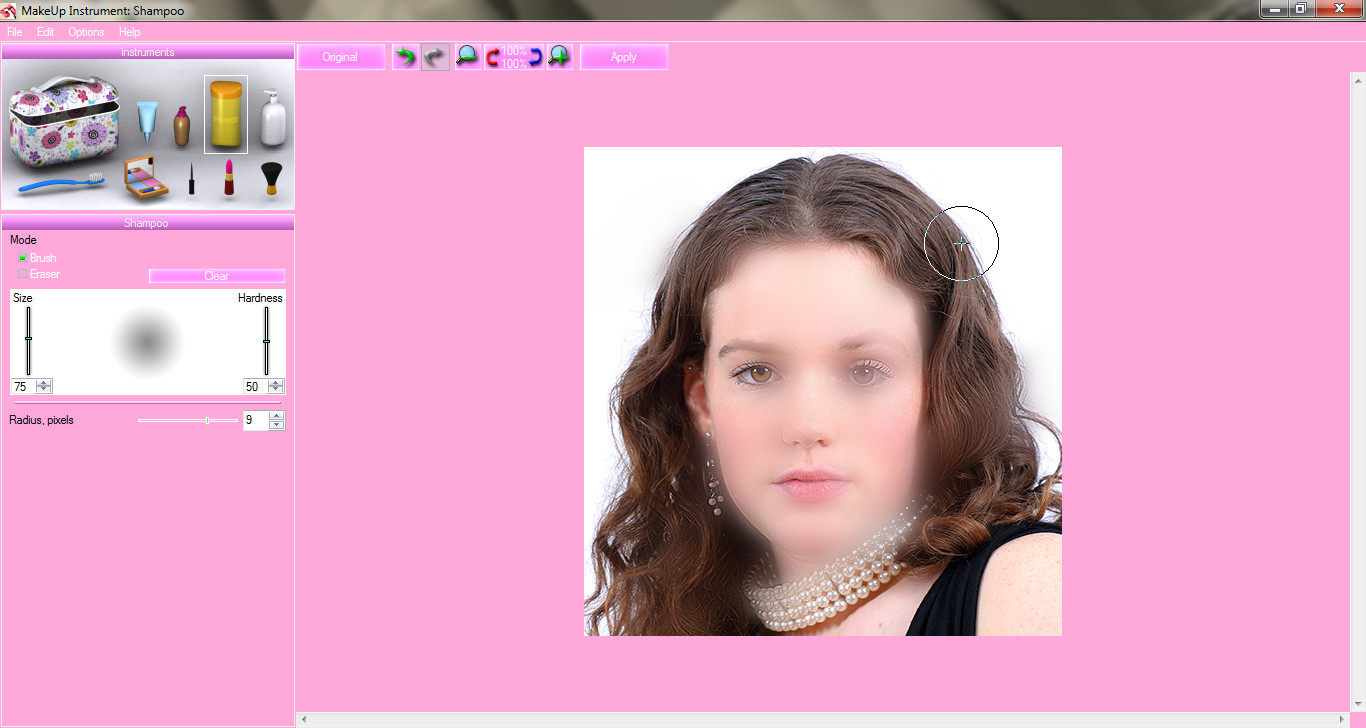Click the vertical Size slider handle
Viewport: 1366px width, 728px height.
pos(28,339)
